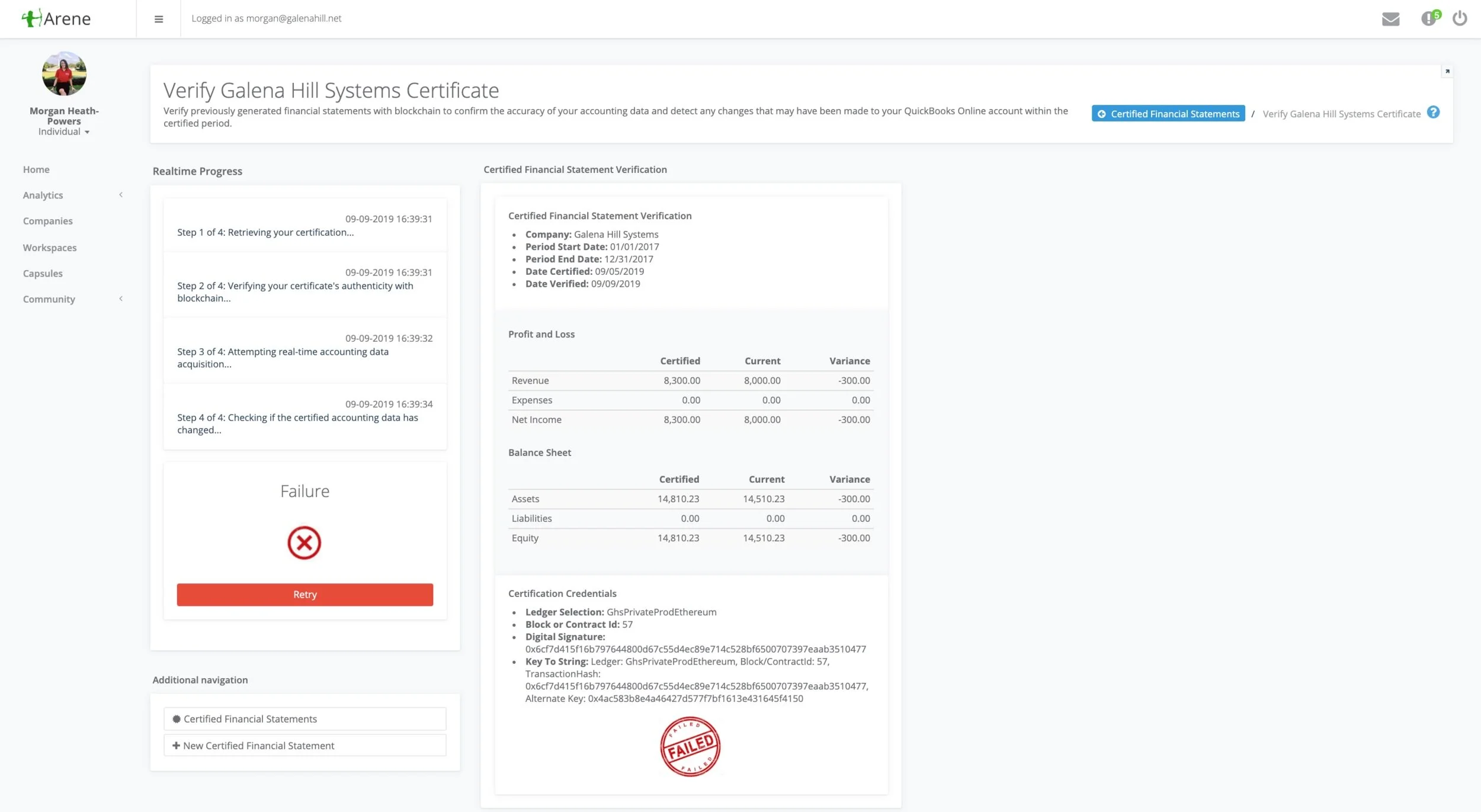The height and width of the screenshot is (812, 1481).
Task: Expand the Analytics menu chevron
Action: pos(121,195)
